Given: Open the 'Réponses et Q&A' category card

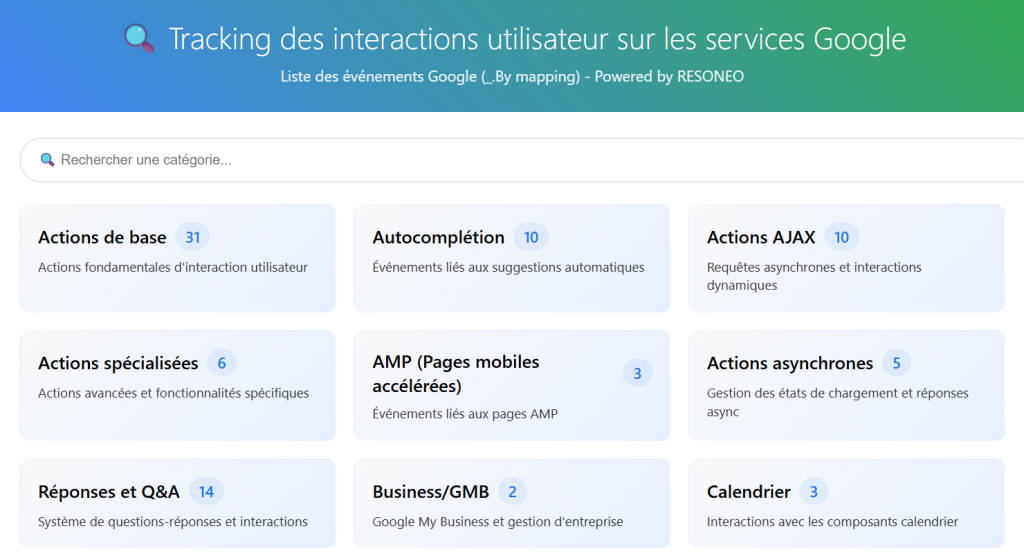Looking at the screenshot, I should (178, 503).
